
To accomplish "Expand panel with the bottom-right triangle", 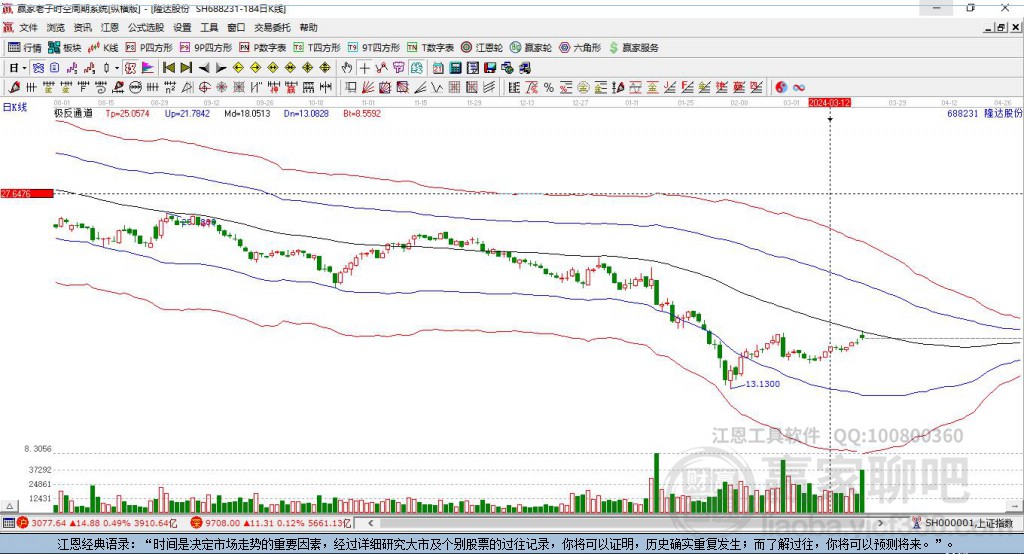I will pos(1015,506).
